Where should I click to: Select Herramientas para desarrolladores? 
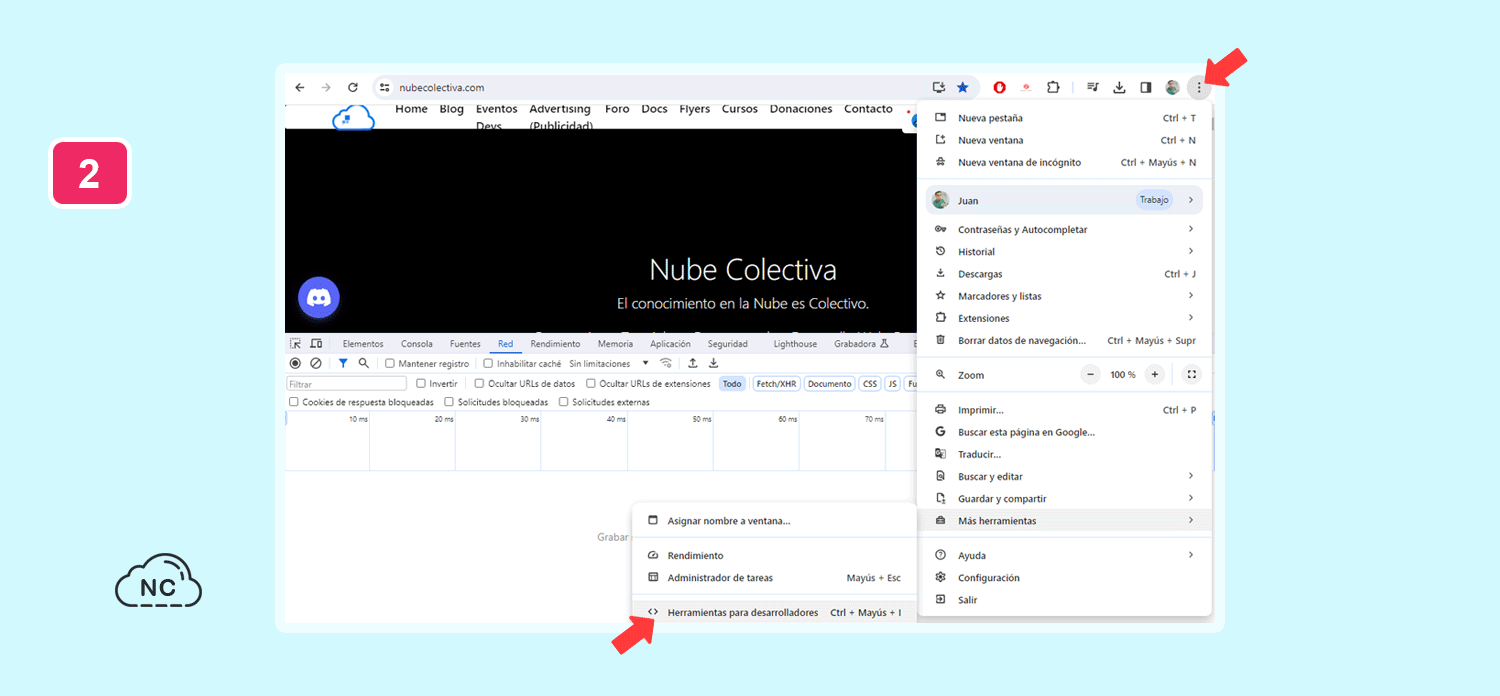click(x=774, y=613)
